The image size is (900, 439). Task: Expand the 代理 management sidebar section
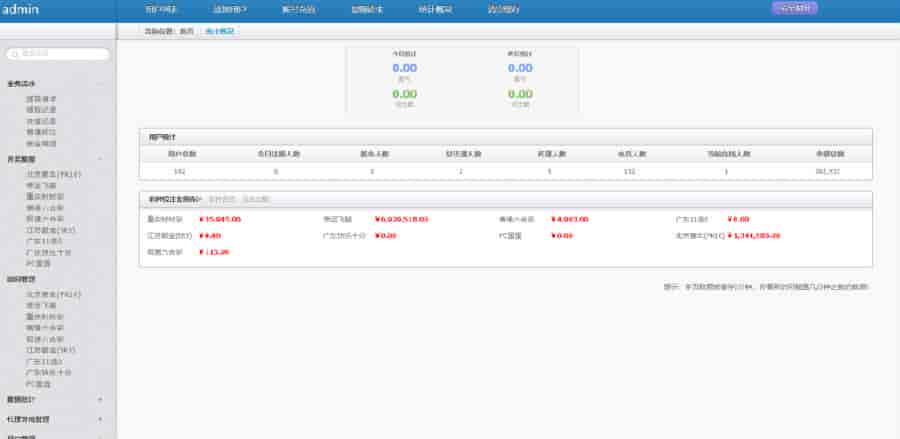pyautogui.click(x=100, y=419)
